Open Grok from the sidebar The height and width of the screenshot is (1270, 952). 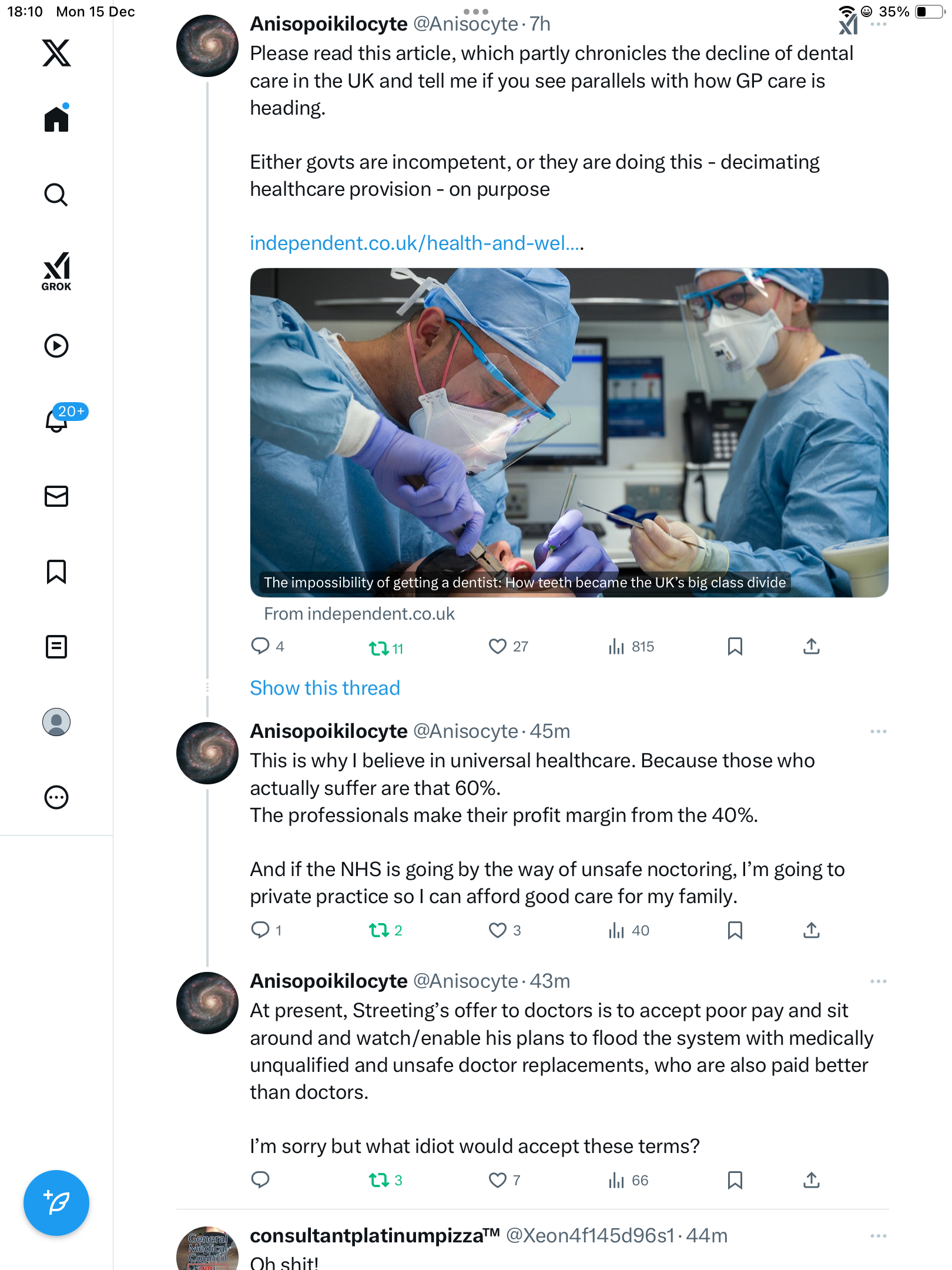(56, 271)
